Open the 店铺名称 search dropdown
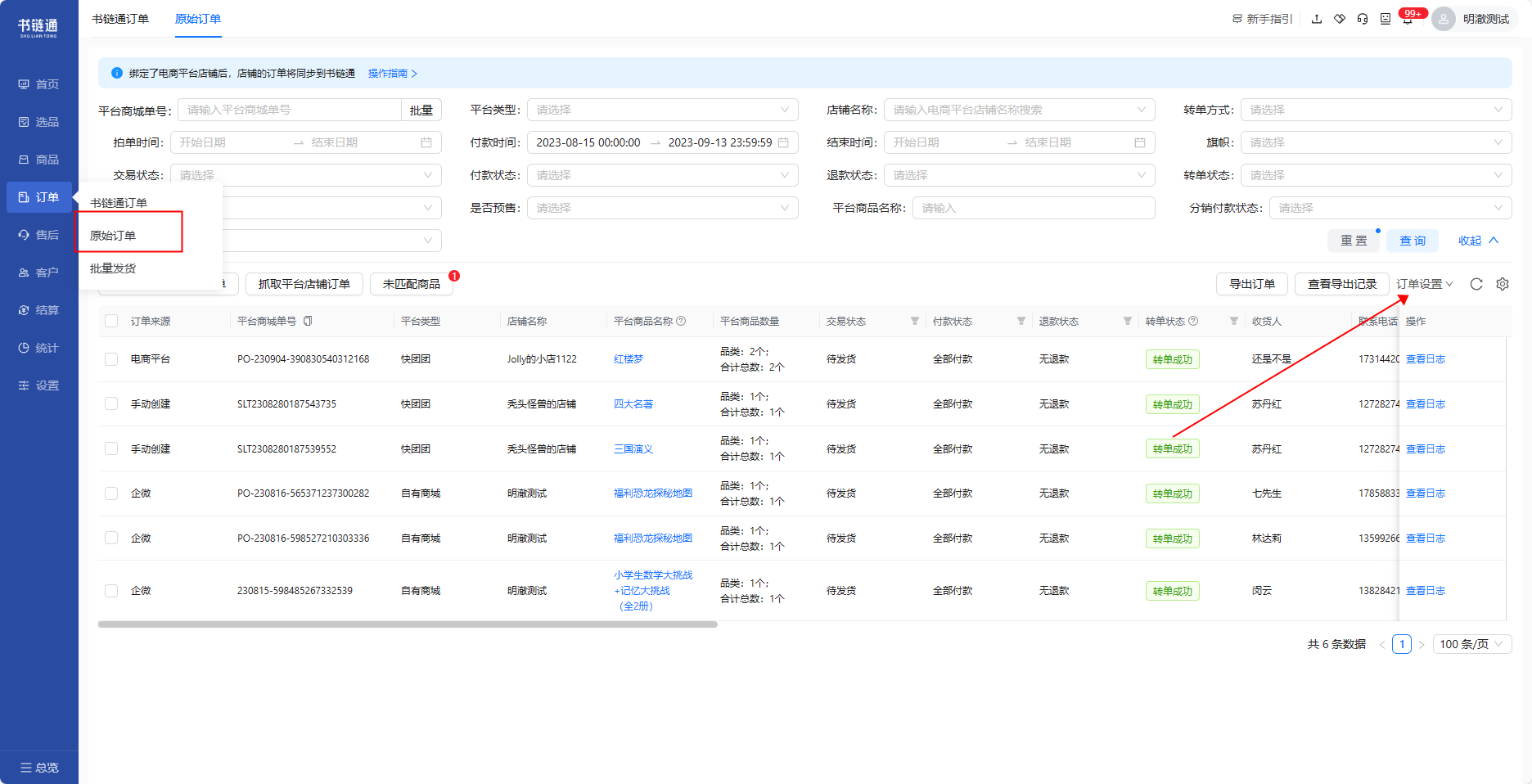Image resolution: width=1532 pixels, height=784 pixels. pos(1020,110)
